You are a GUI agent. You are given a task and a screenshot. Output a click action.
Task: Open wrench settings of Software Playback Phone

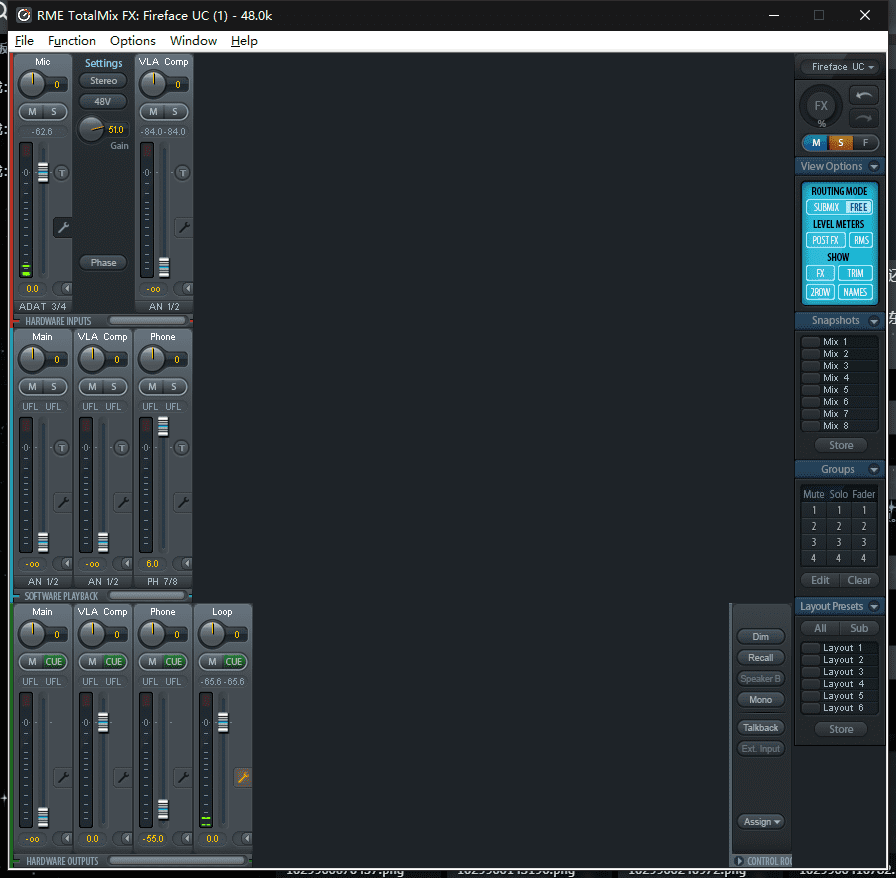click(183, 502)
